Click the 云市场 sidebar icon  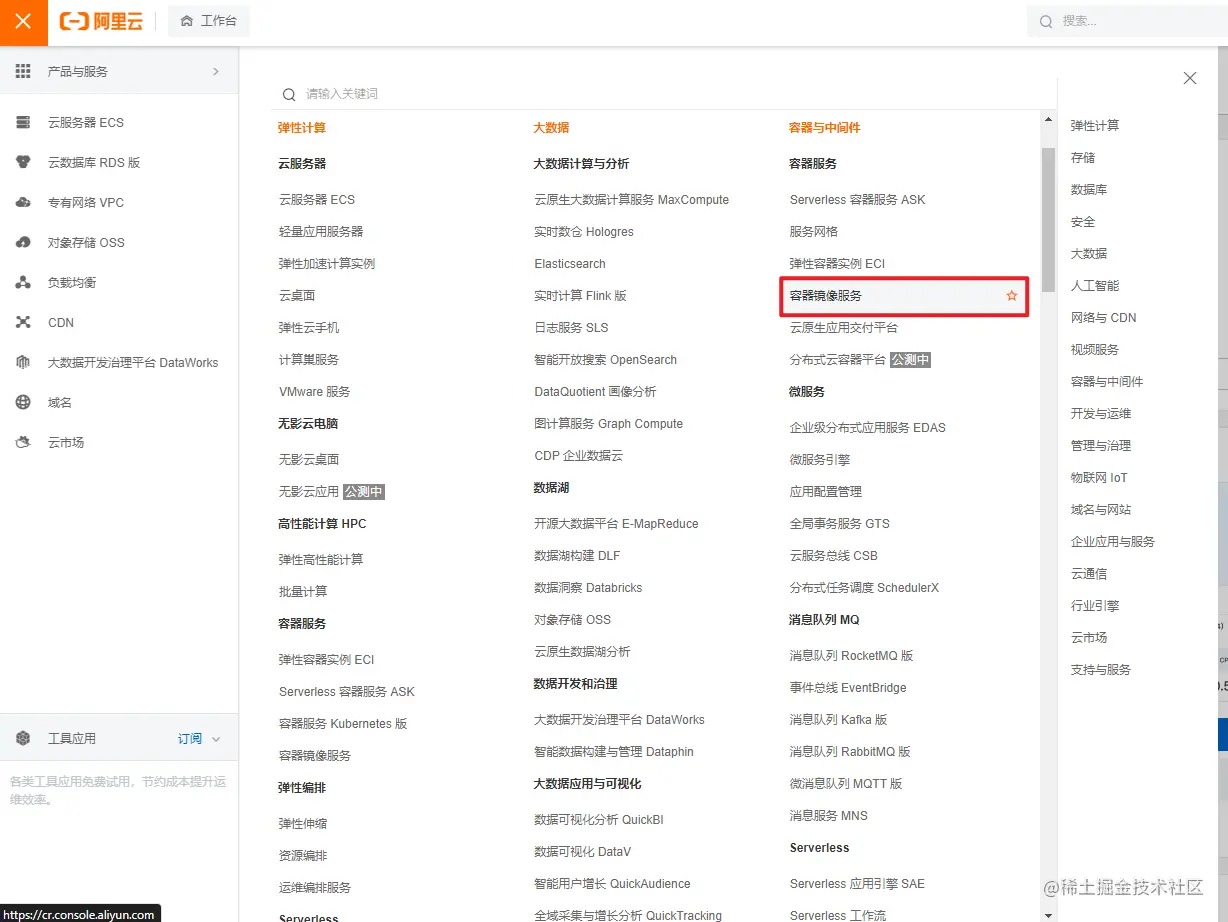tap(23, 442)
